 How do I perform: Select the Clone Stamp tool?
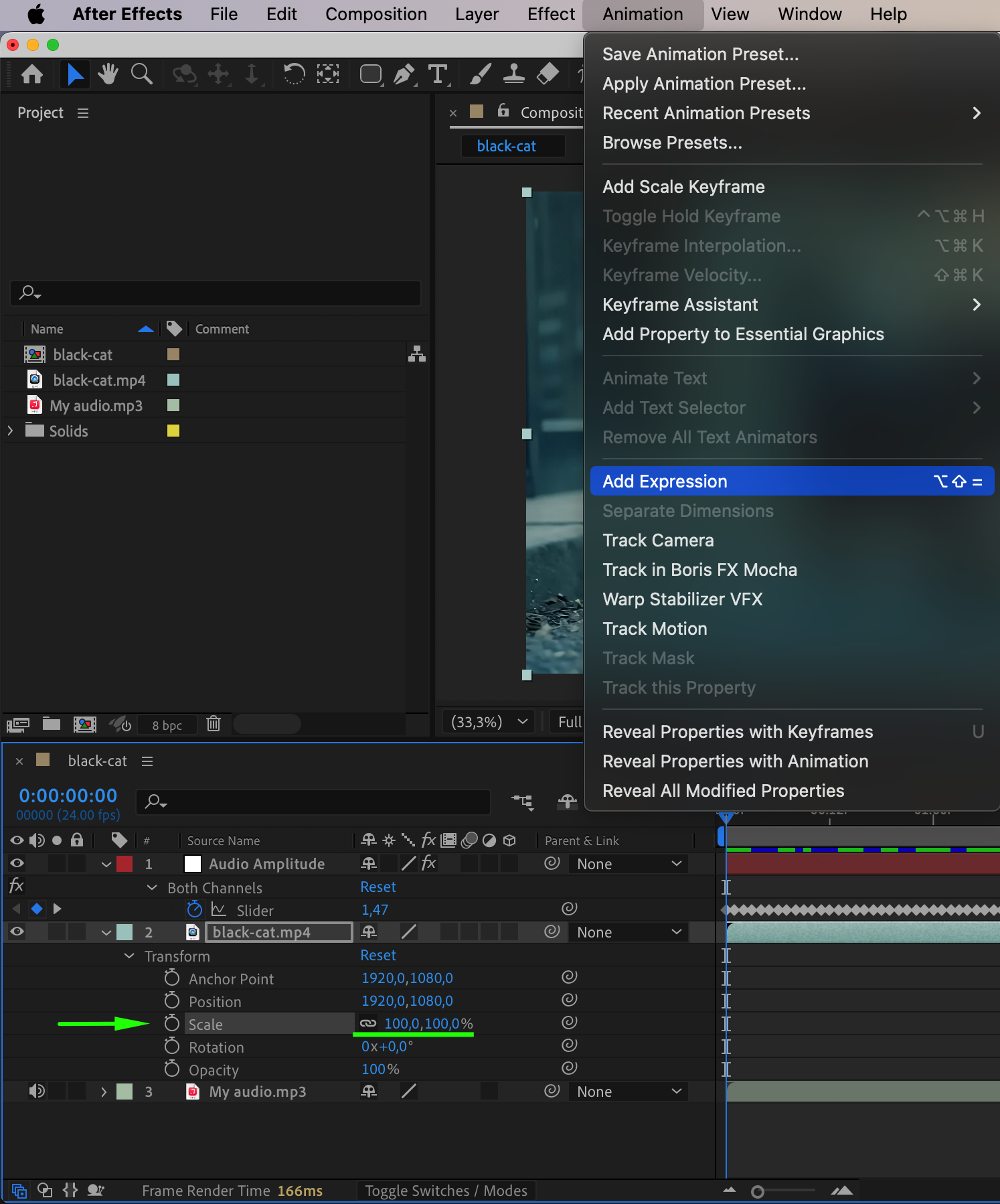tap(513, 74)
